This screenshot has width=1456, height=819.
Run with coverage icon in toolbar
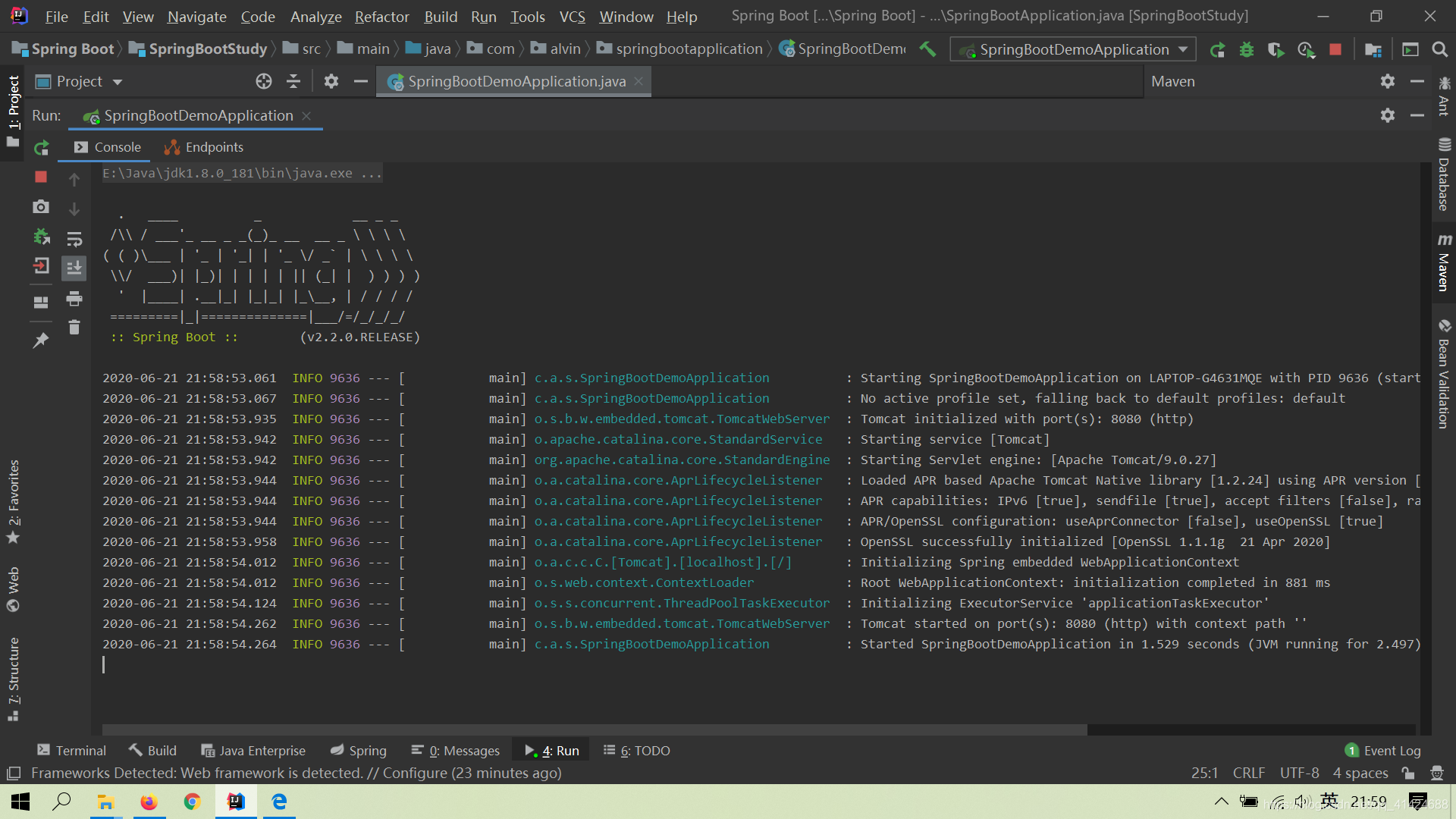(x=1276, y=49)
